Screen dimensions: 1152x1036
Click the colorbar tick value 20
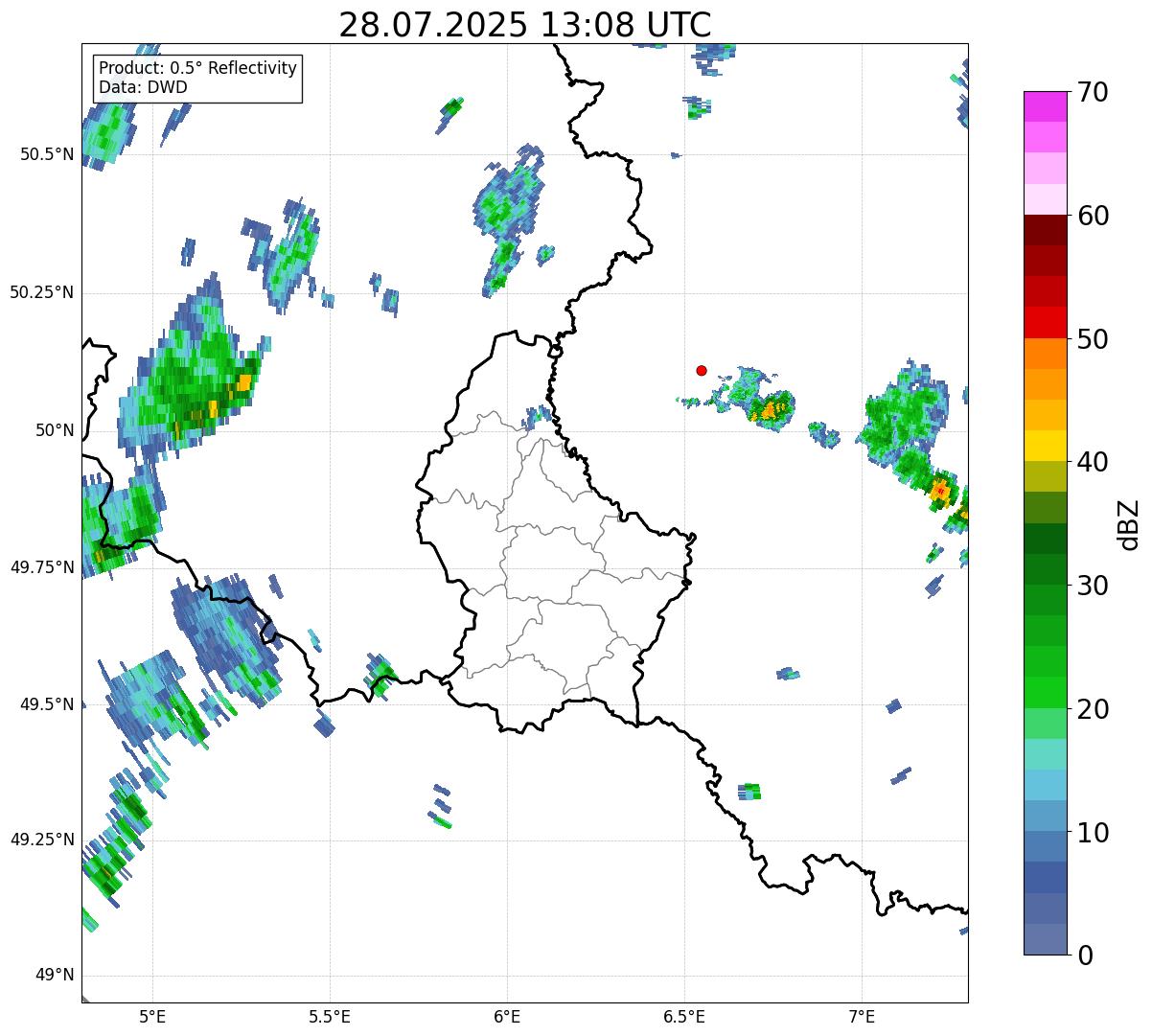tap(1093, 709)
